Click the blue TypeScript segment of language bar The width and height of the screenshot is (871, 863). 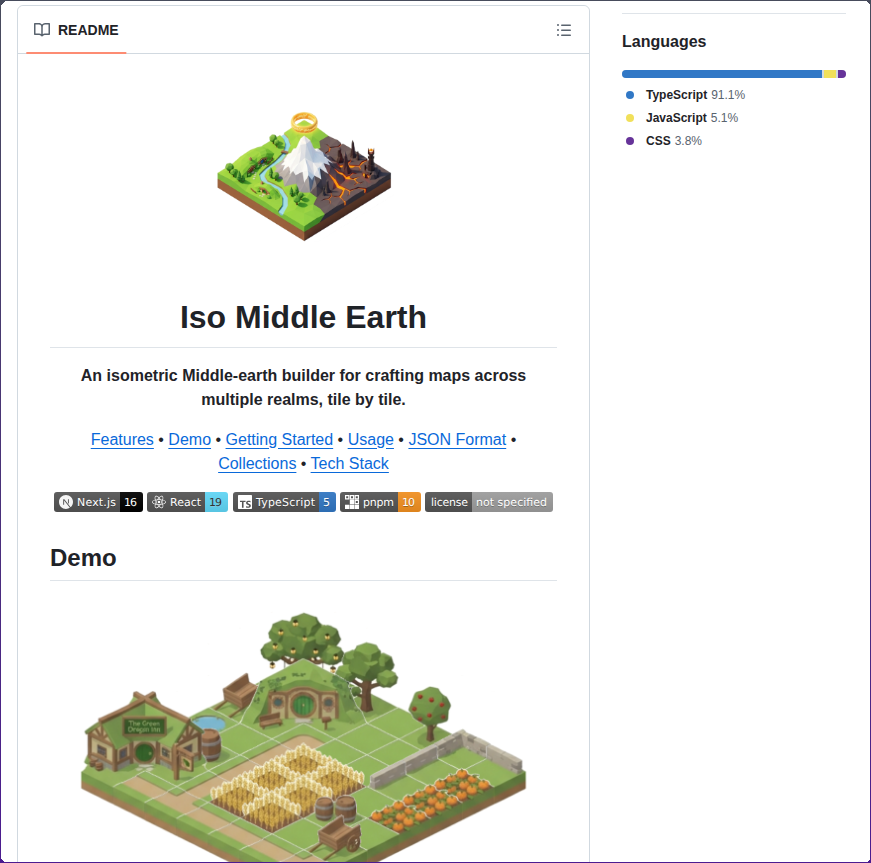[x=722, y=74]
